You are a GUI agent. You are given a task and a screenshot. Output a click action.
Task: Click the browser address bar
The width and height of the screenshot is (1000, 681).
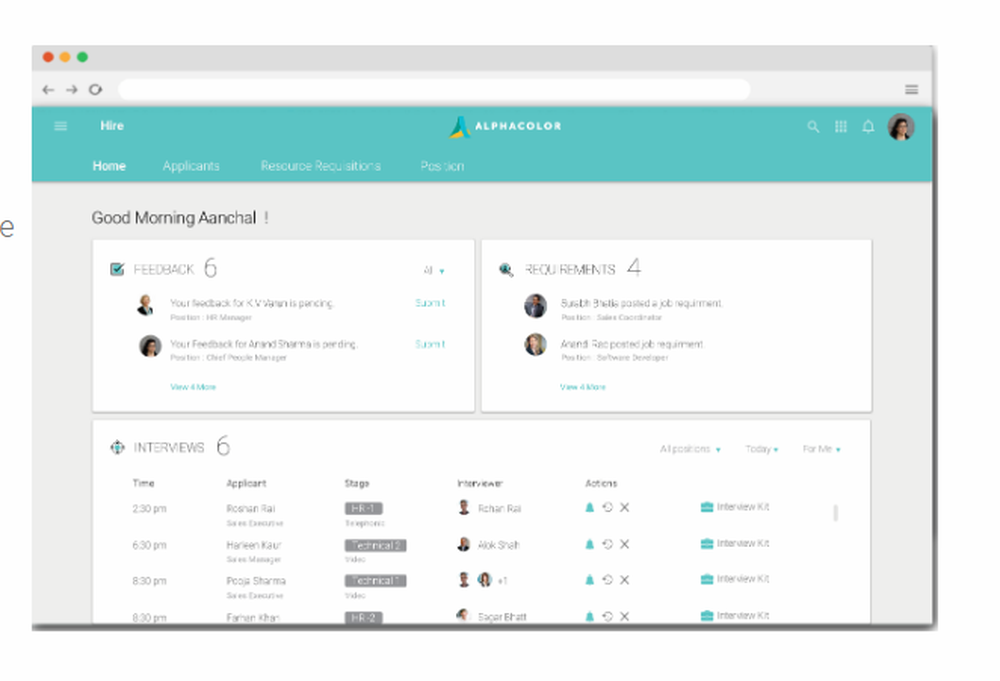tap(435, 89)
